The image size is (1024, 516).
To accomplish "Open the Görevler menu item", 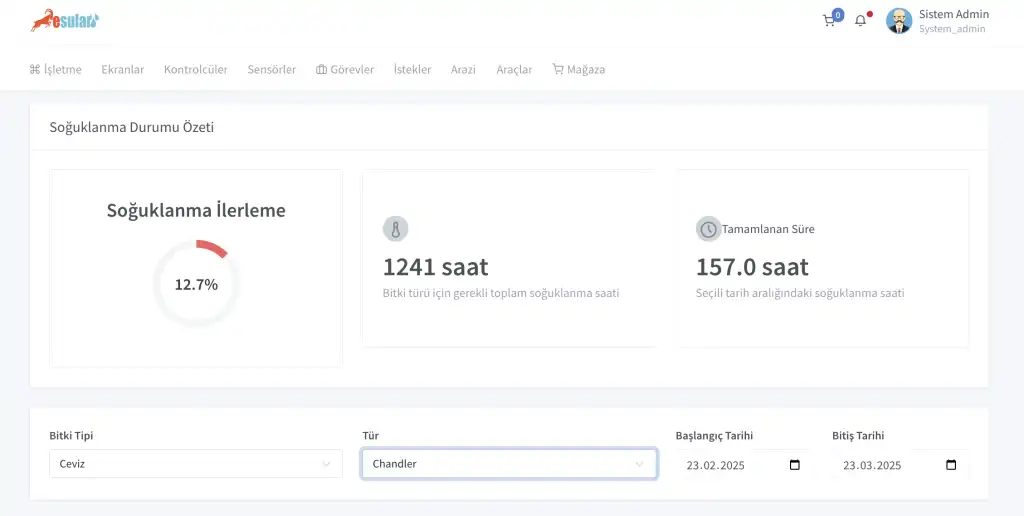I will pos(345,70).
